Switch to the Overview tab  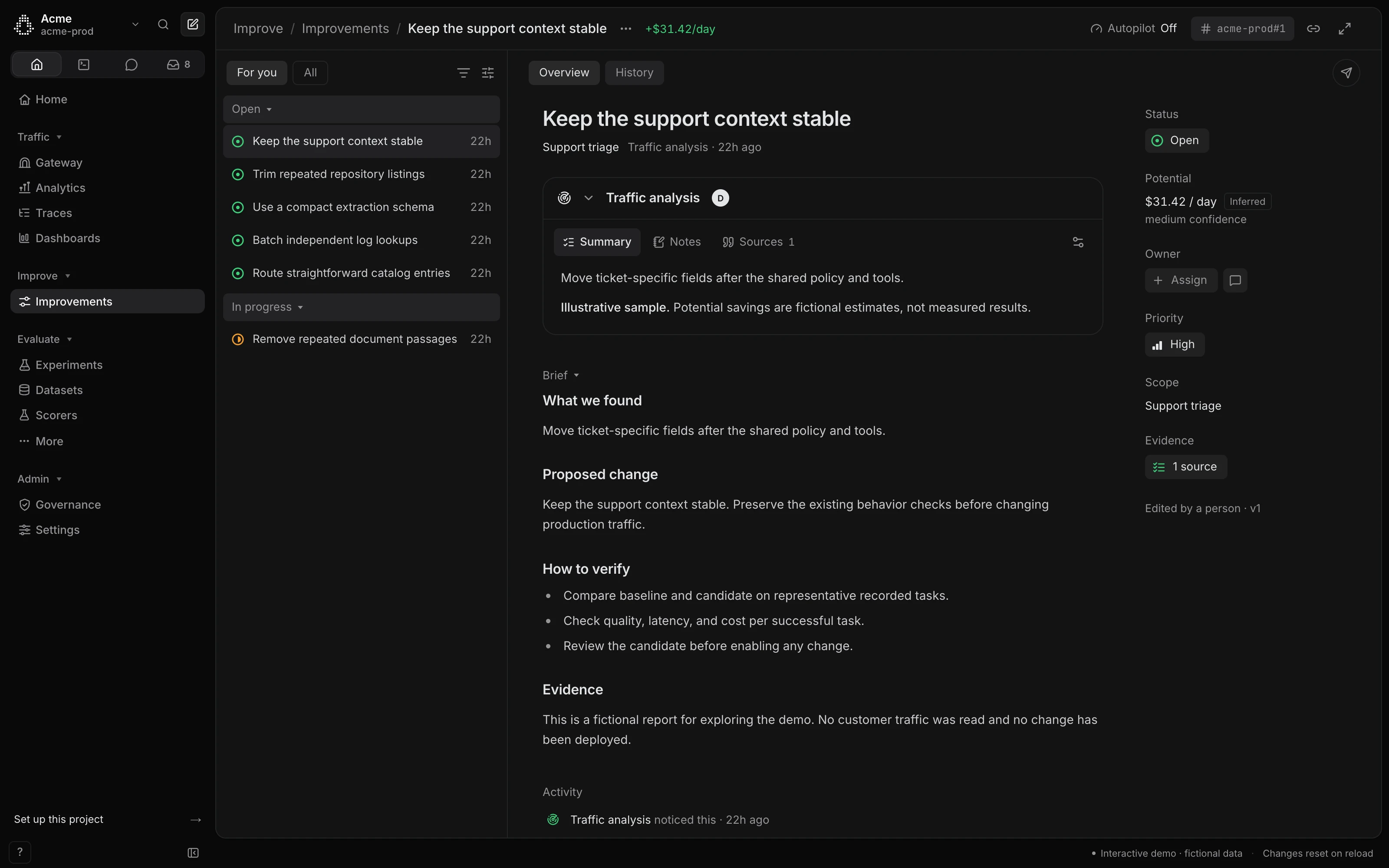pyautogui.click(x=564, y=73)
